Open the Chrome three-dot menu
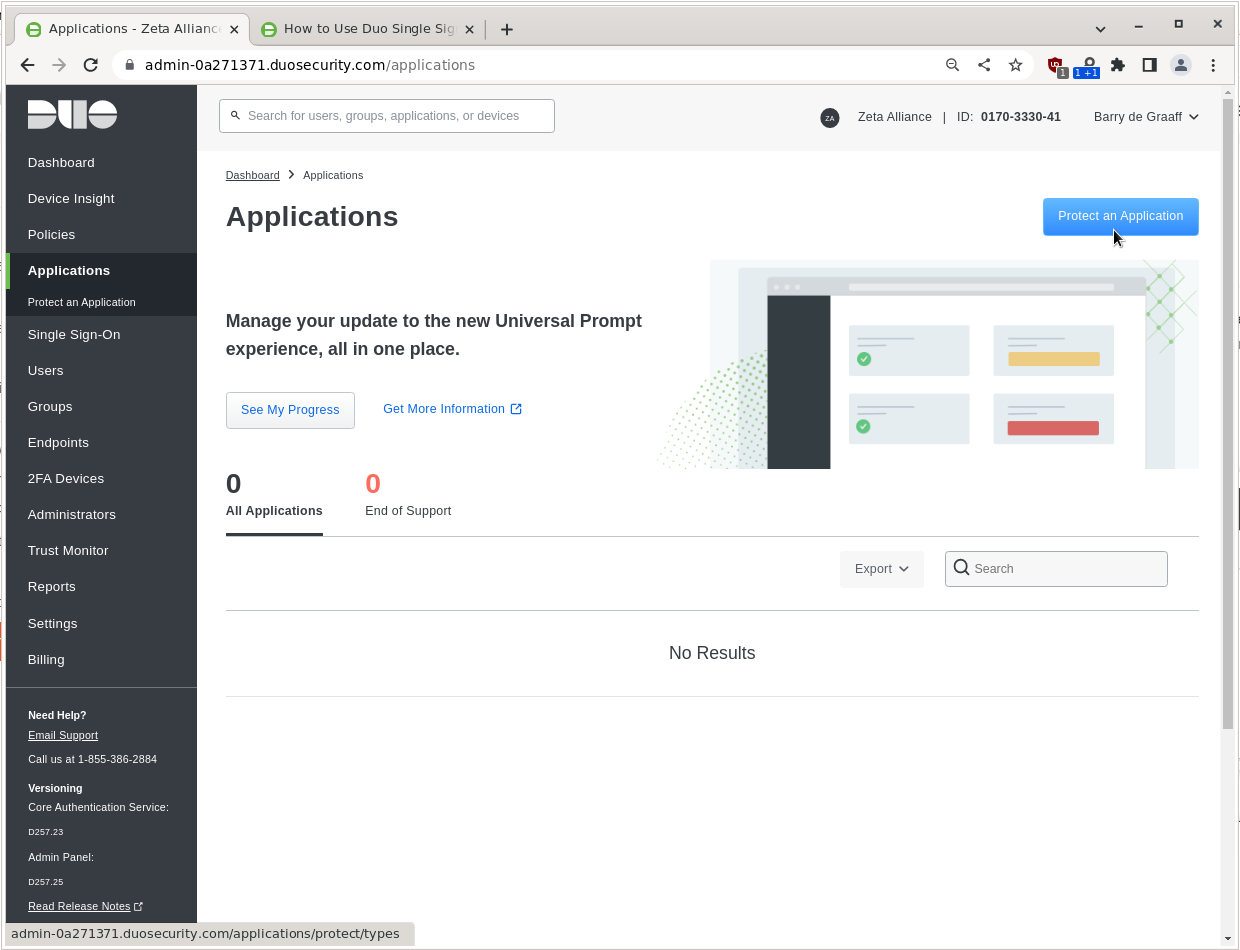The width and height of the screenshot is (1240, 950). 1213,65
